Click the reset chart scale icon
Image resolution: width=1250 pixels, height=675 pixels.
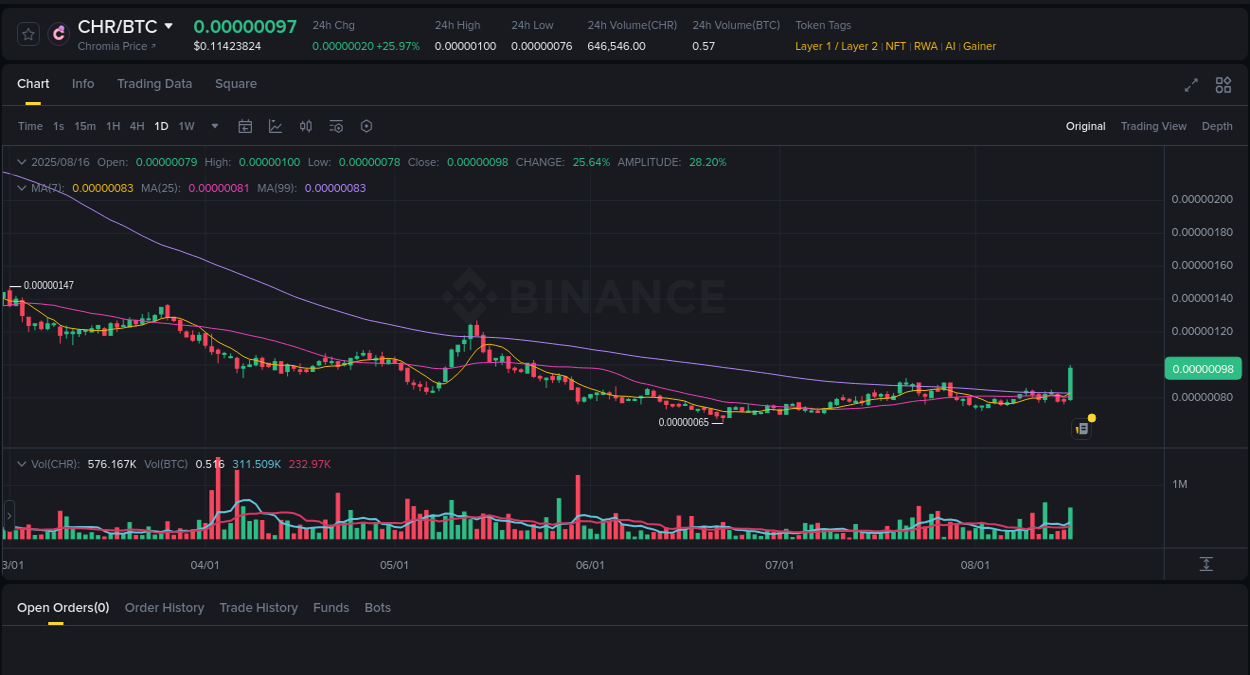click(1206, 564)
